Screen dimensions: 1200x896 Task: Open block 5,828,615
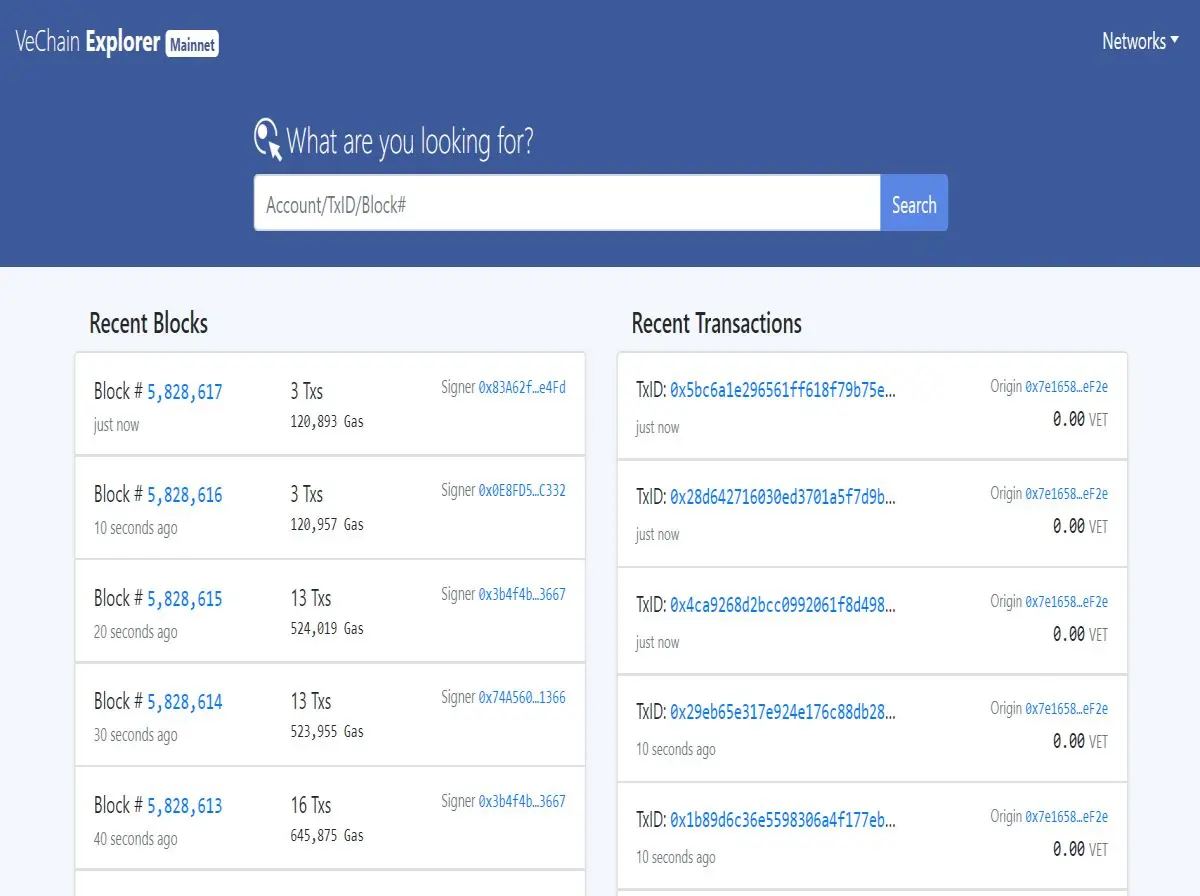click(185, 599)
